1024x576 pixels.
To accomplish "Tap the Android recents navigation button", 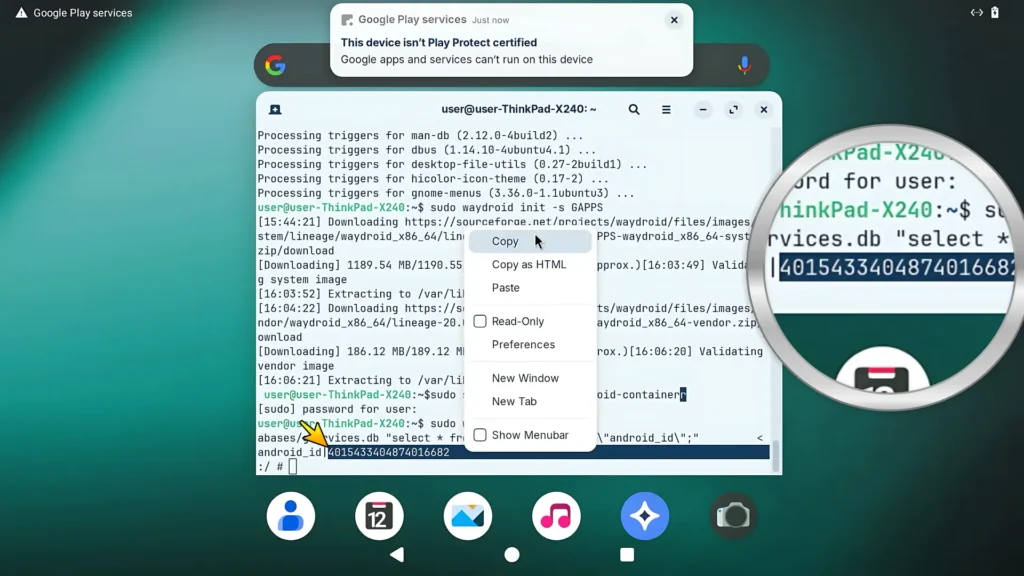I will click(627, 554).
